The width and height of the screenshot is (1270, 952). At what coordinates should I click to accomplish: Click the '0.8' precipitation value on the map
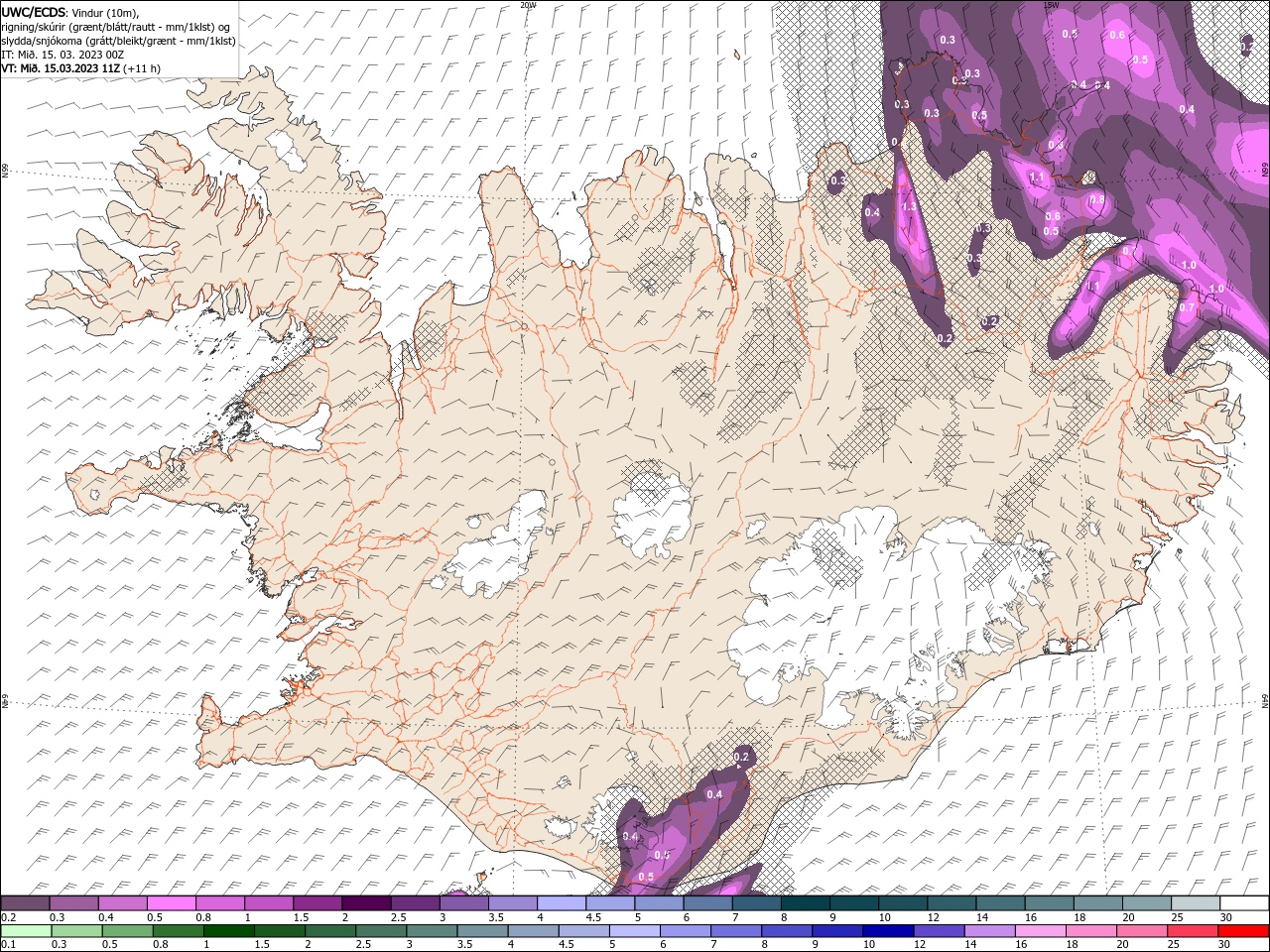pos(1096,199)
